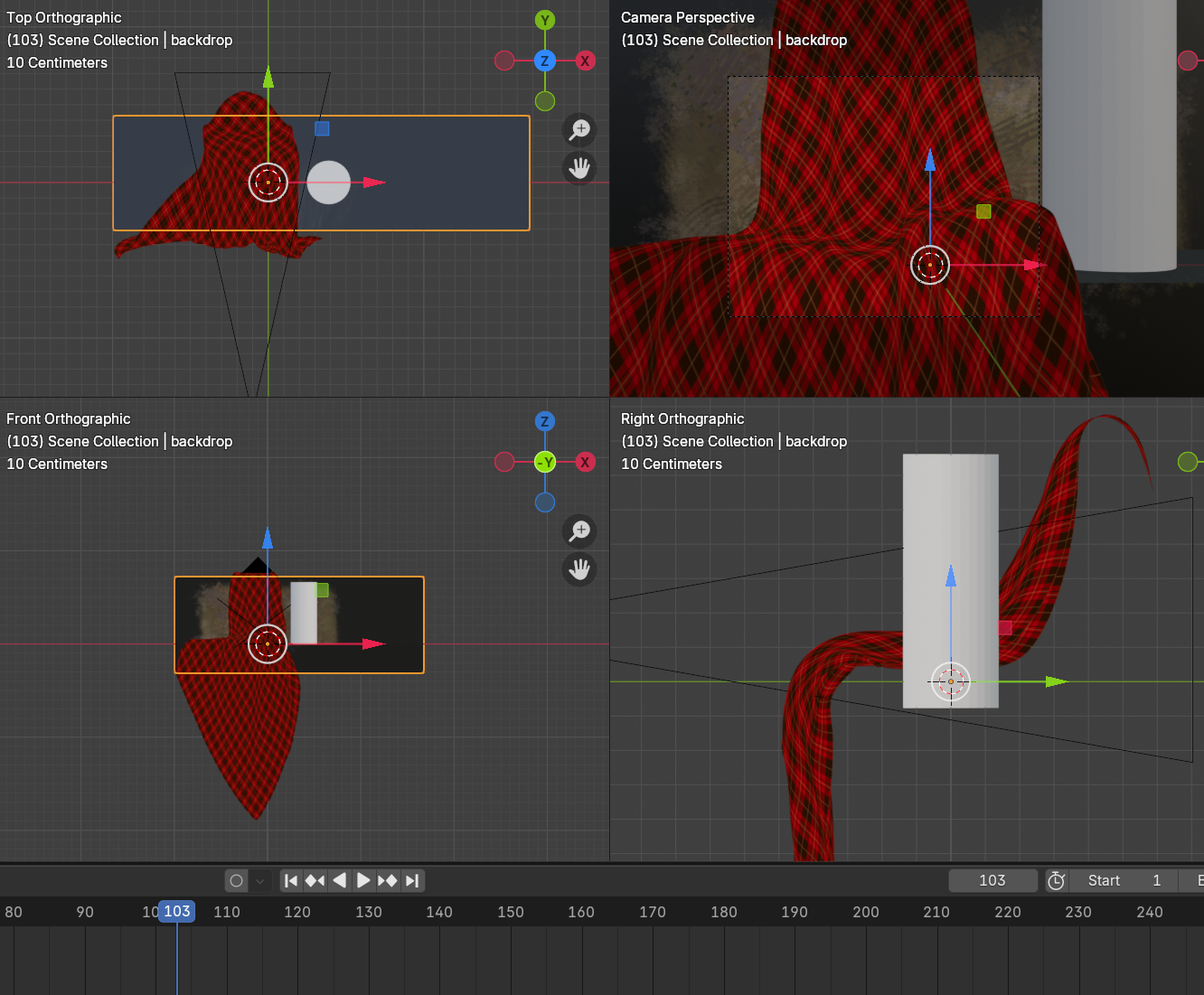
Task: Click the red X move arrow in Camera Perspective view
Action: click(x=1034, y=265)
